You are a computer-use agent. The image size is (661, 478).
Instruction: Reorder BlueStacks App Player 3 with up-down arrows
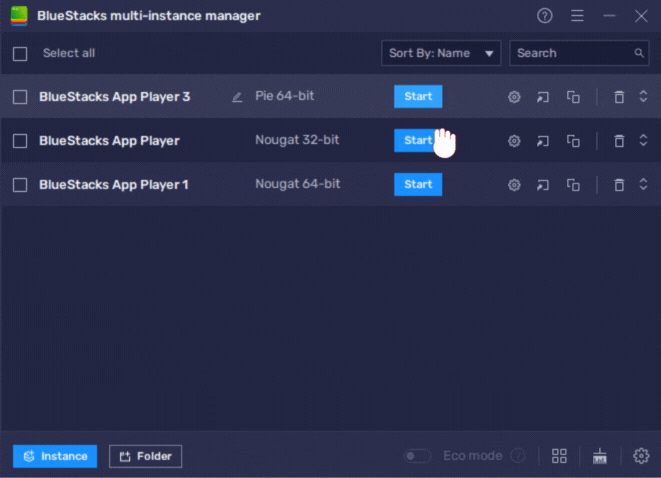(643, 97)
